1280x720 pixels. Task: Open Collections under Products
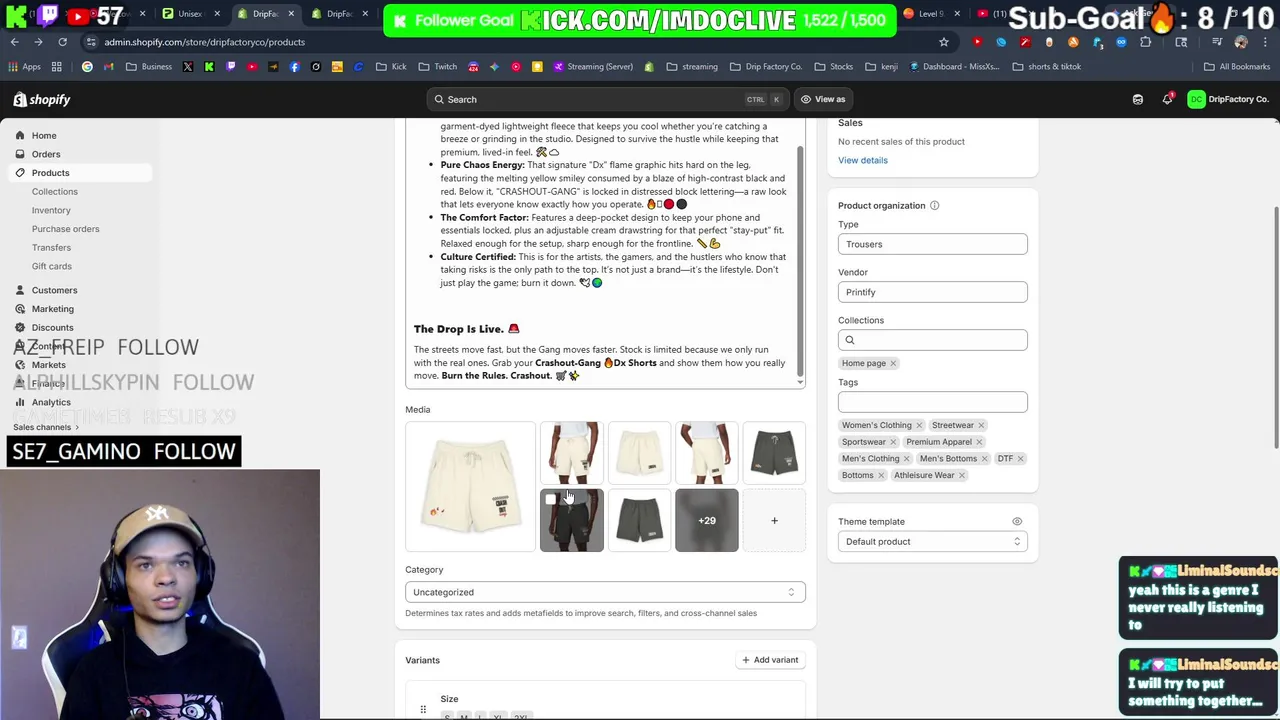pyautogui.click(x=54, y=191)
